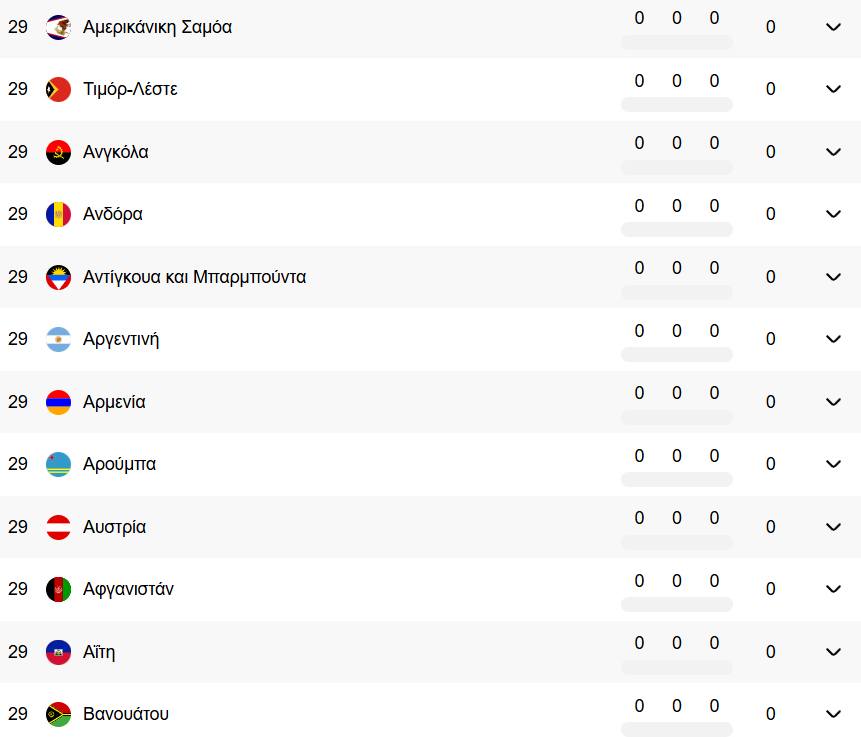The height and width of the screenshot is (737, 861).
Task: Click the Andorra flag icon
Action: pyautogui.click(x=58, y=214)
